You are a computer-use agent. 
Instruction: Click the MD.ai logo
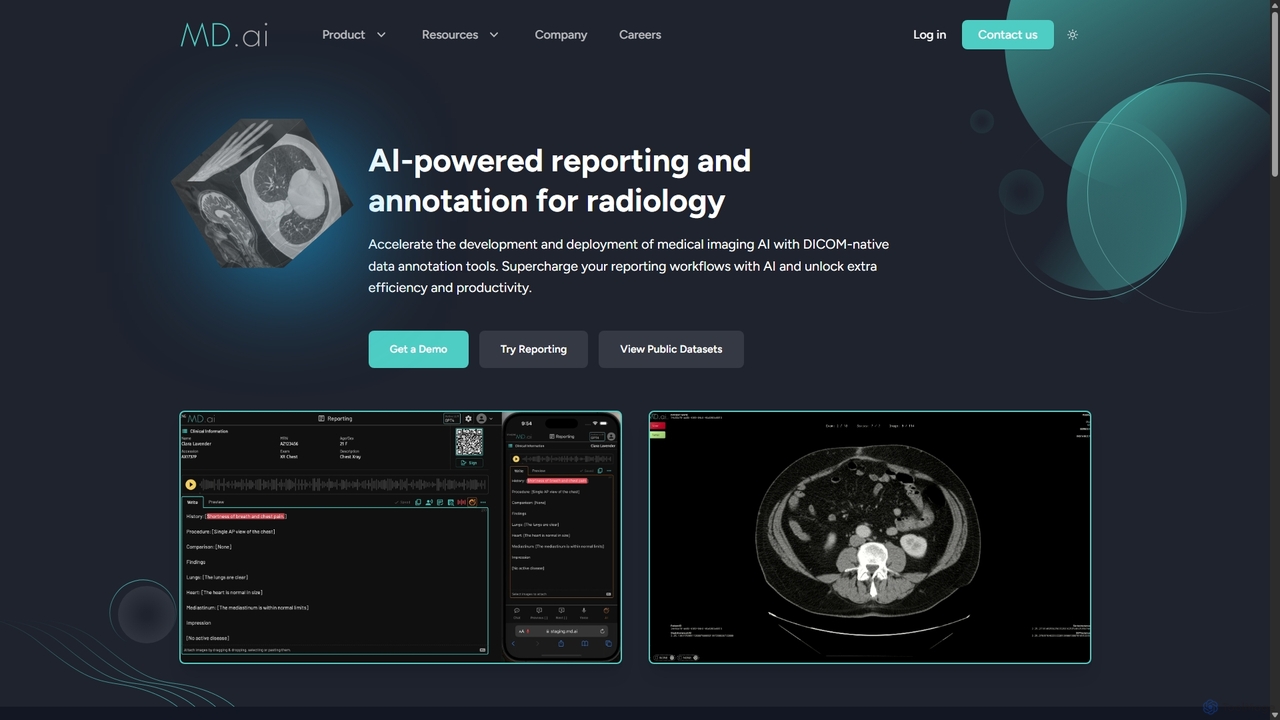click(225, 35)
